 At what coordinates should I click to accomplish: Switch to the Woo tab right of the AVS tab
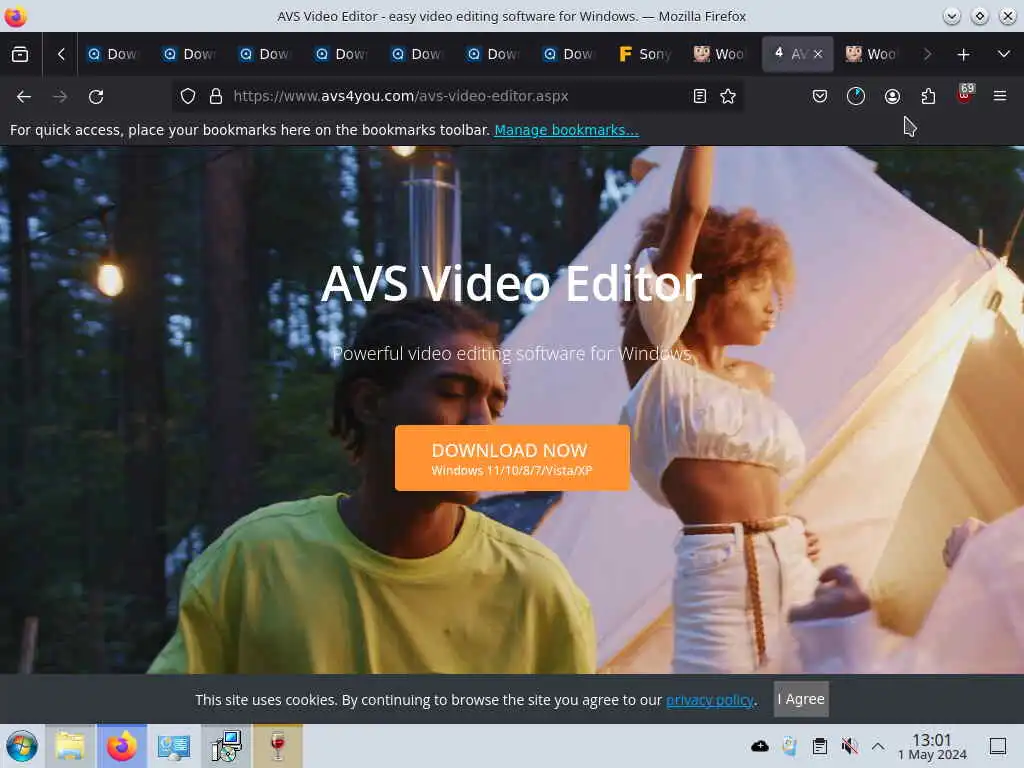pyautogui.click(x=871, y=54)
